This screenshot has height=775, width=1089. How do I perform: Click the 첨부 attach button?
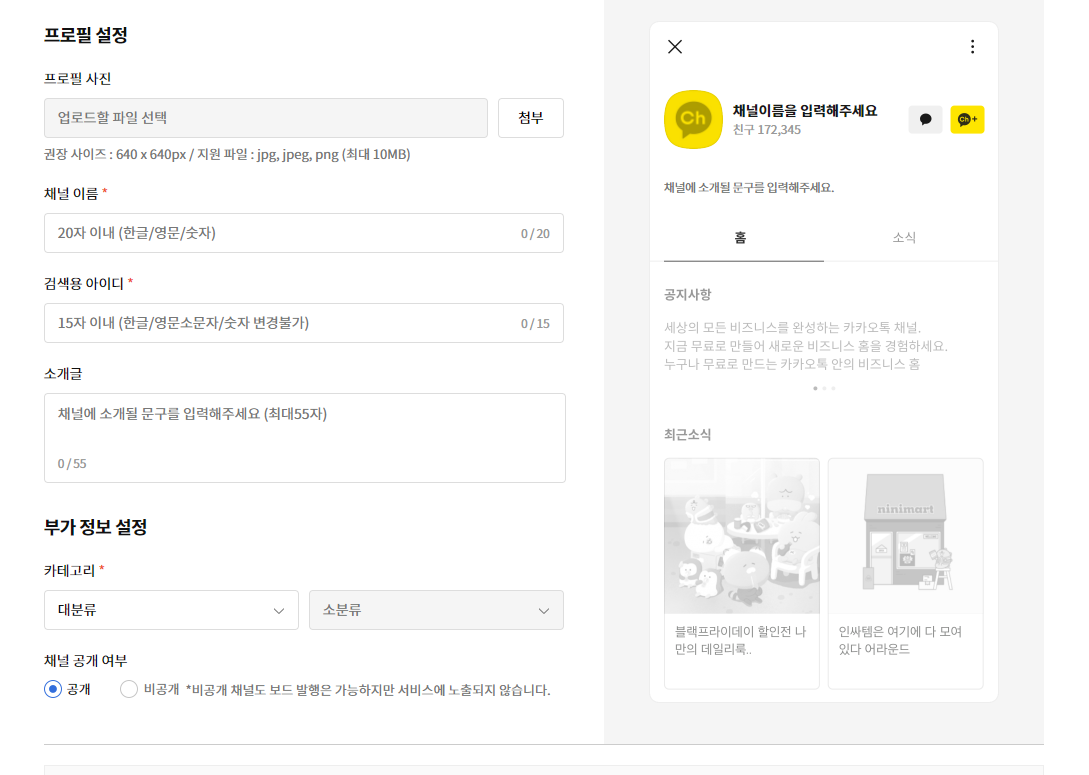531,118
